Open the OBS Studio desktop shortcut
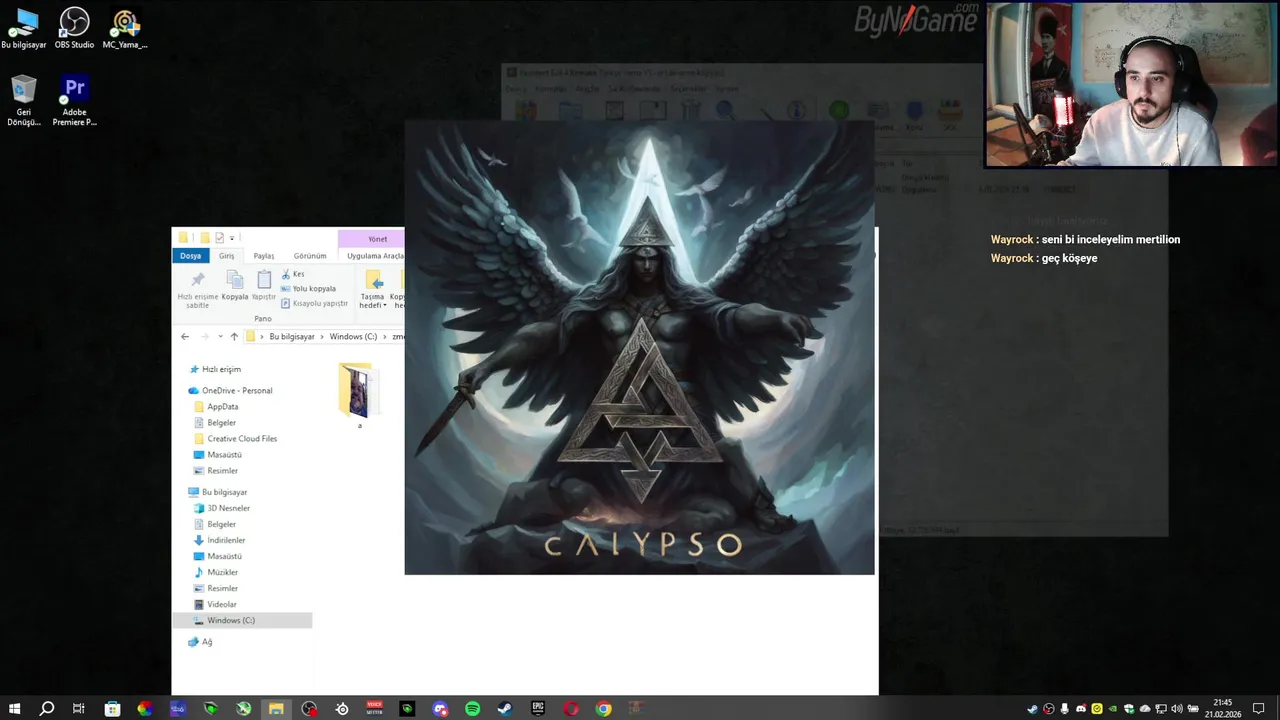Image resolution: width=1280 pixels, height=720 pixels. pos(74,28)
